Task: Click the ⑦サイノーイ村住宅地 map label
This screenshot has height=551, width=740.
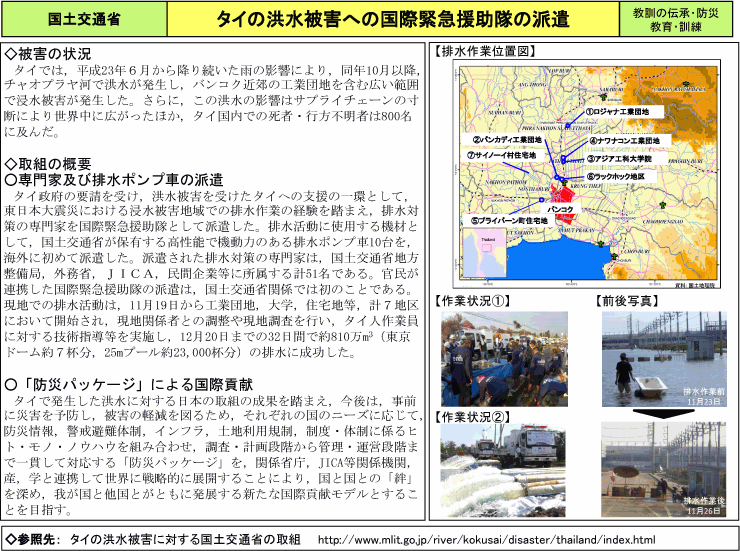Action: 501,155
